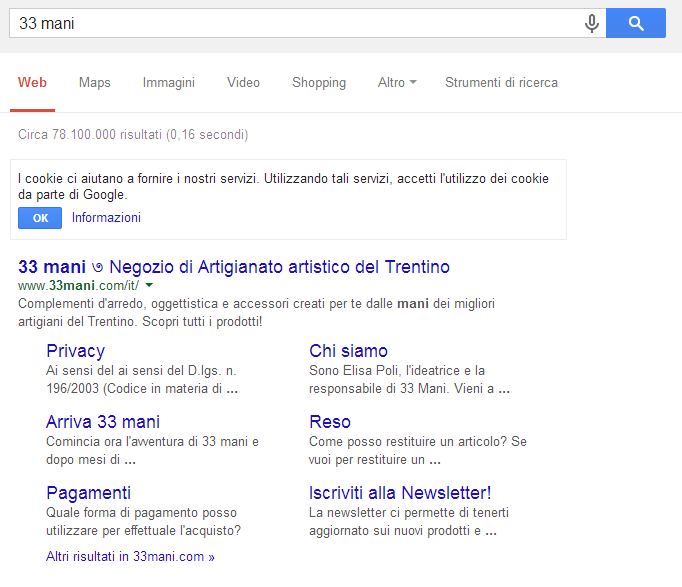This screenshot has height=587, width=682.
Task: Open the Privacy sitelink
Action: [x=75, y=351]
